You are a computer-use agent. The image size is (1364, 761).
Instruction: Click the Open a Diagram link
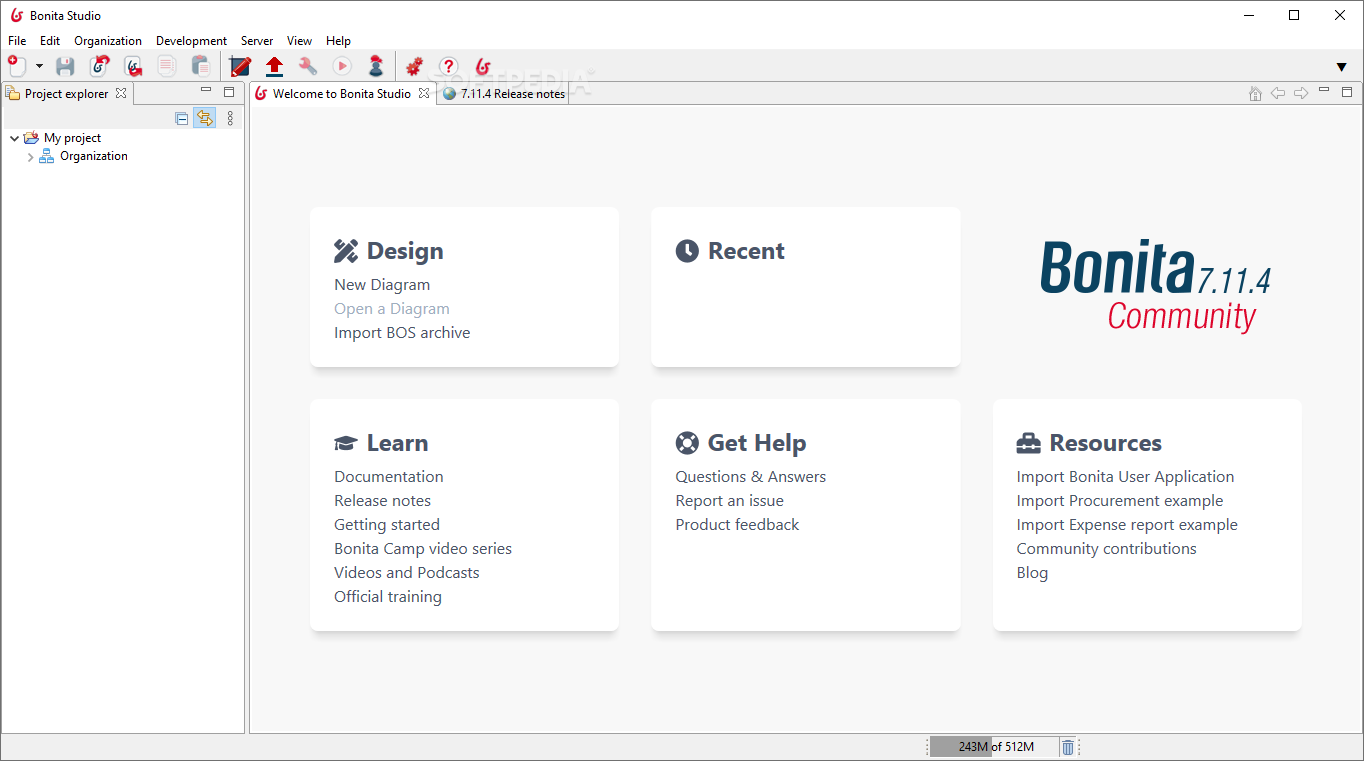(392, 309)
